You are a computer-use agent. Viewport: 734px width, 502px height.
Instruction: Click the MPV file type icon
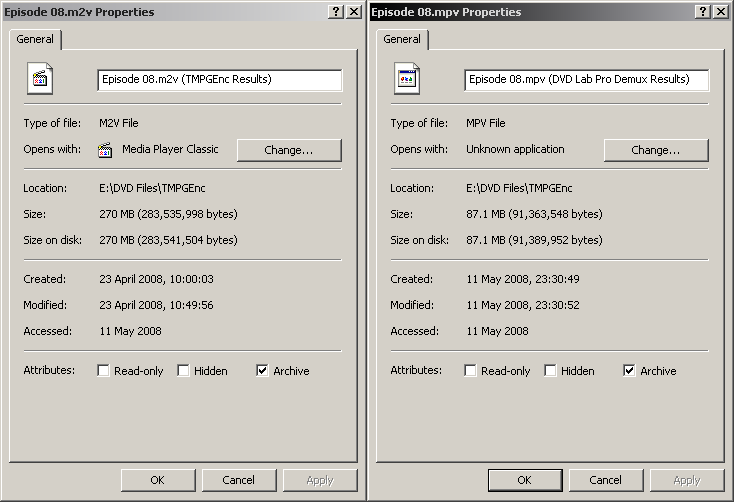click(x=407, y=79)
